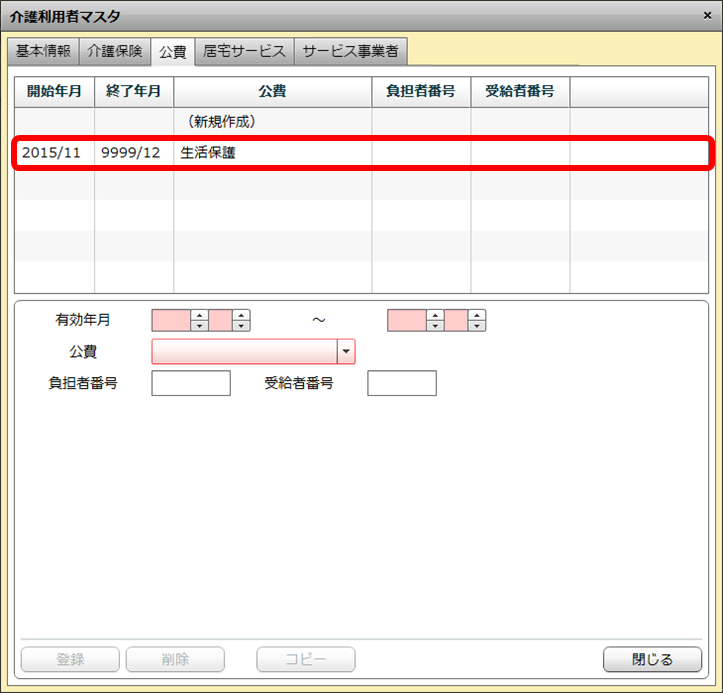Increase the 有効年月 start month with up arrow

241,315
